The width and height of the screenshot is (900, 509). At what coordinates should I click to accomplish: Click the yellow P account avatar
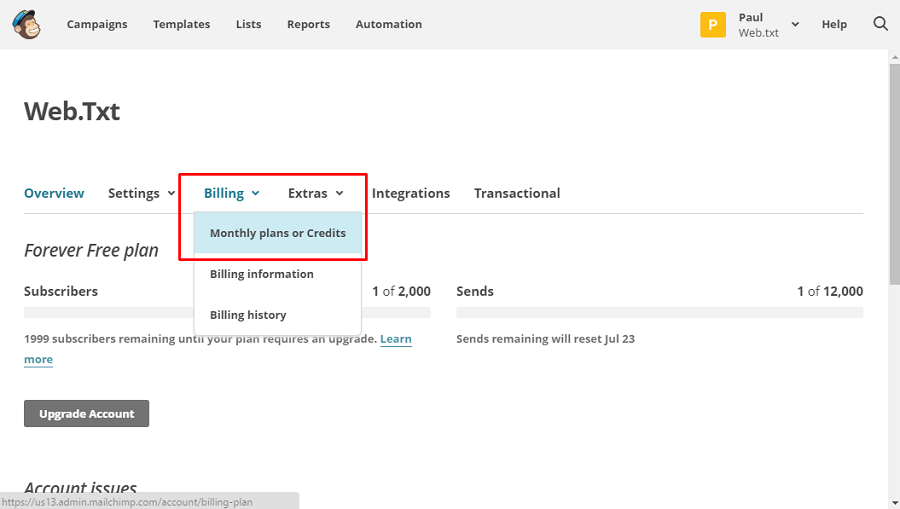pyautogui.click(x=713, y=25)
